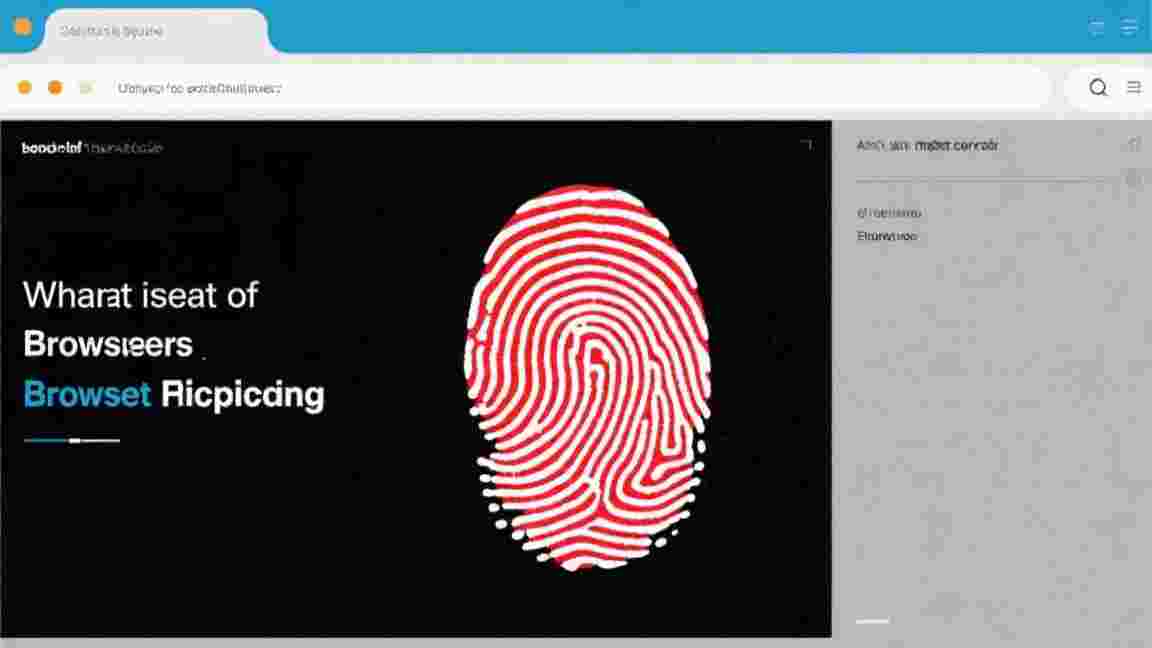Viewport: 1152px width, 648px height.
Task: Click the first side panel list entry
Action: [x=889, y=213]
